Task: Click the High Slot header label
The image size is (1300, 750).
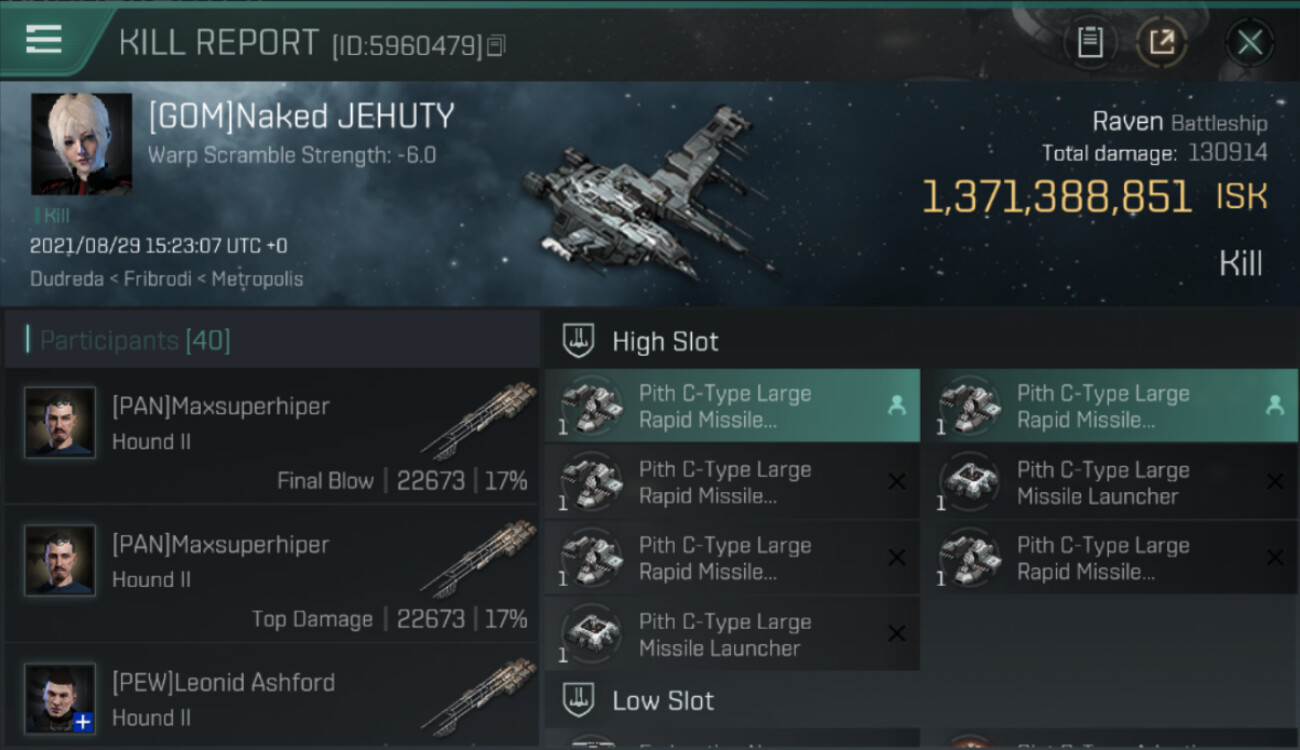Action: click(x=665, y=342)
